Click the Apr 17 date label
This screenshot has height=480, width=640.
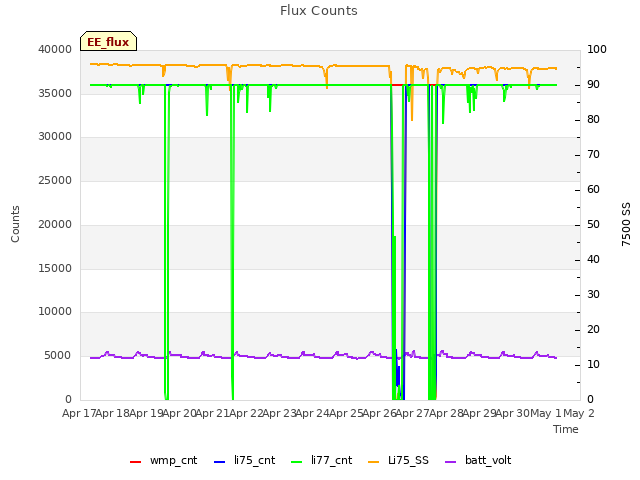(x=78, y=413)
